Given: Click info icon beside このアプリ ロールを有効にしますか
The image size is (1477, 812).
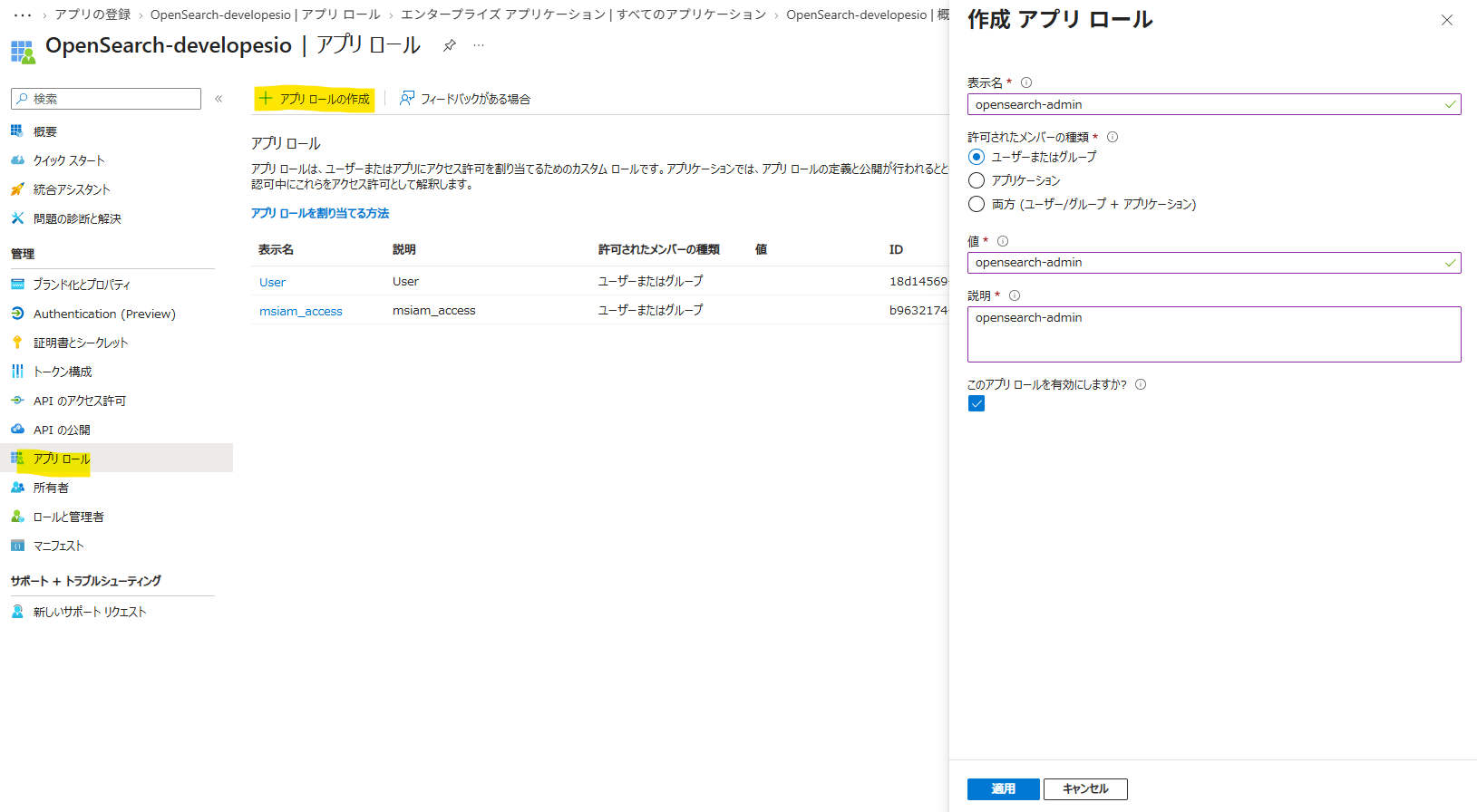Looking at the screenshot, I should (x=1141, y=384).
